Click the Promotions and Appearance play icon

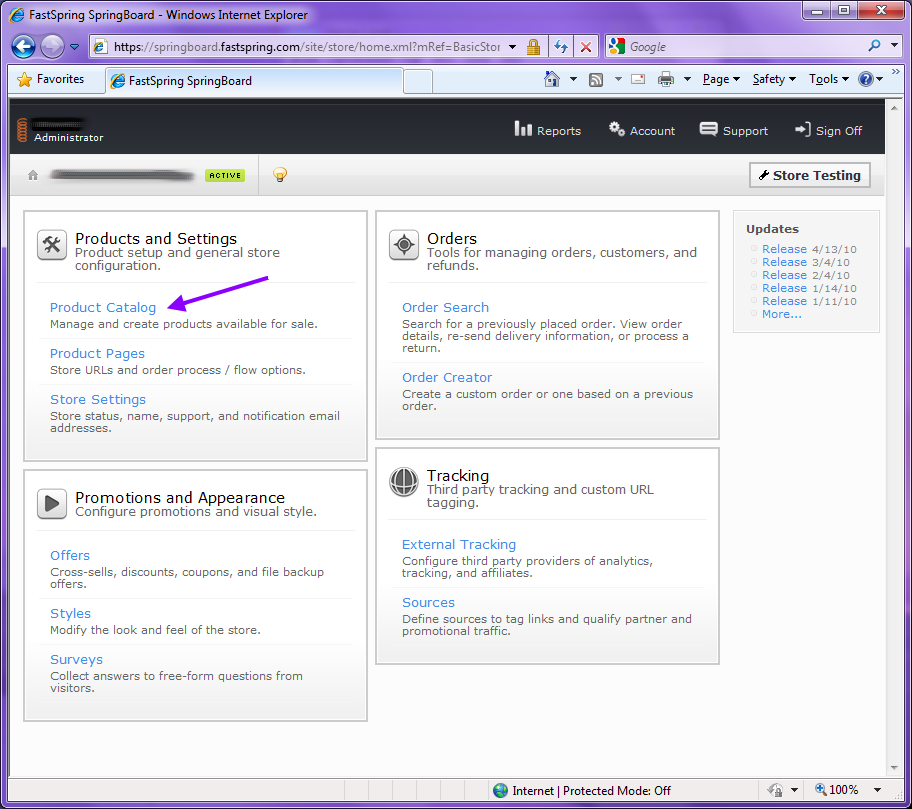(52, 504)
